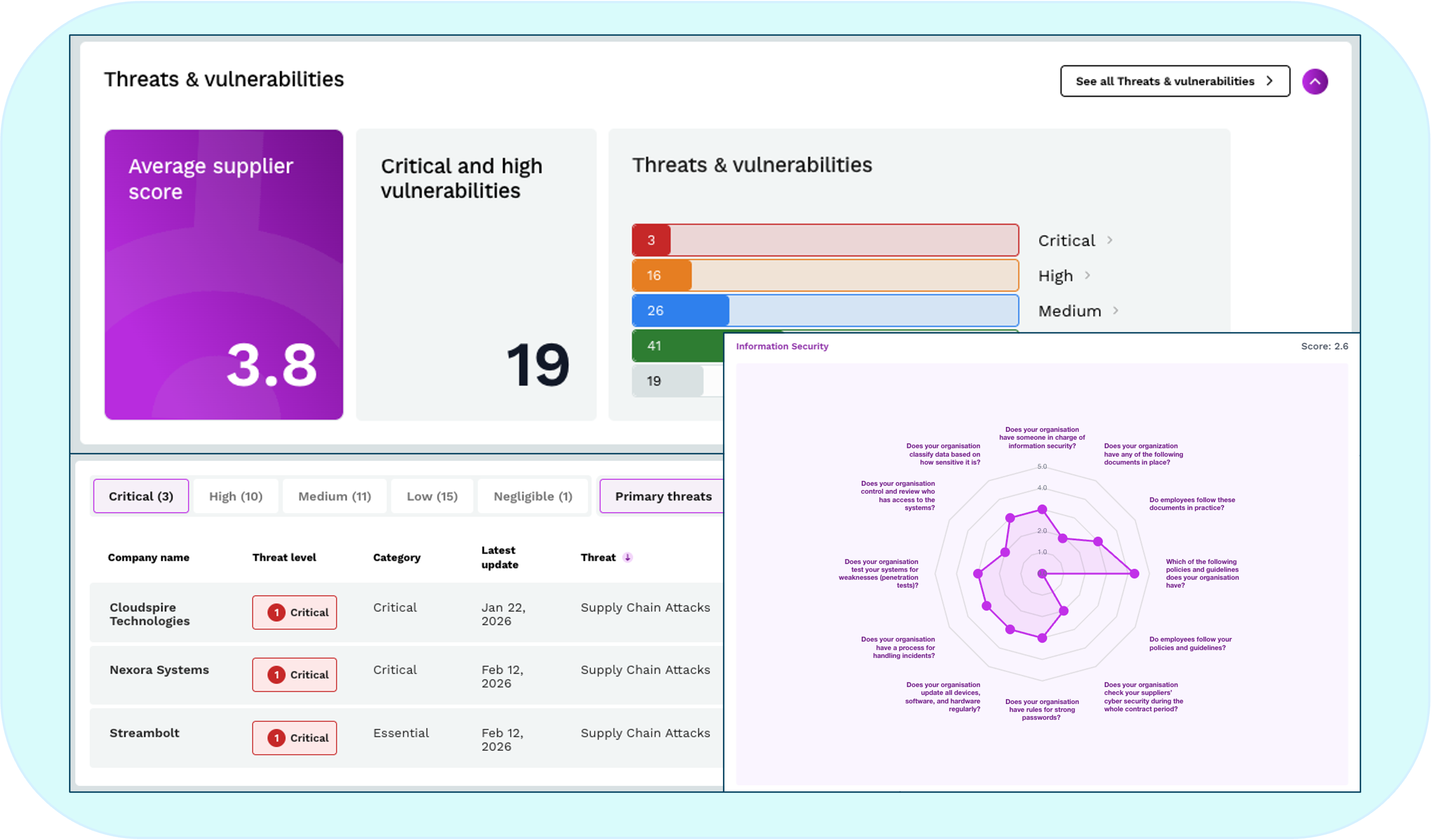Open See all Threats & vulnerabilities

coord(1165,81)
